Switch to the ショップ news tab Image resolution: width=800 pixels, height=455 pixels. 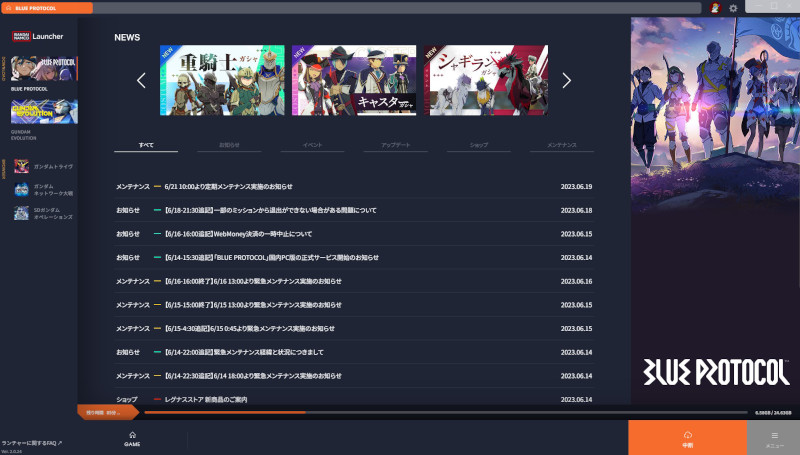click(x=479, y=145)
